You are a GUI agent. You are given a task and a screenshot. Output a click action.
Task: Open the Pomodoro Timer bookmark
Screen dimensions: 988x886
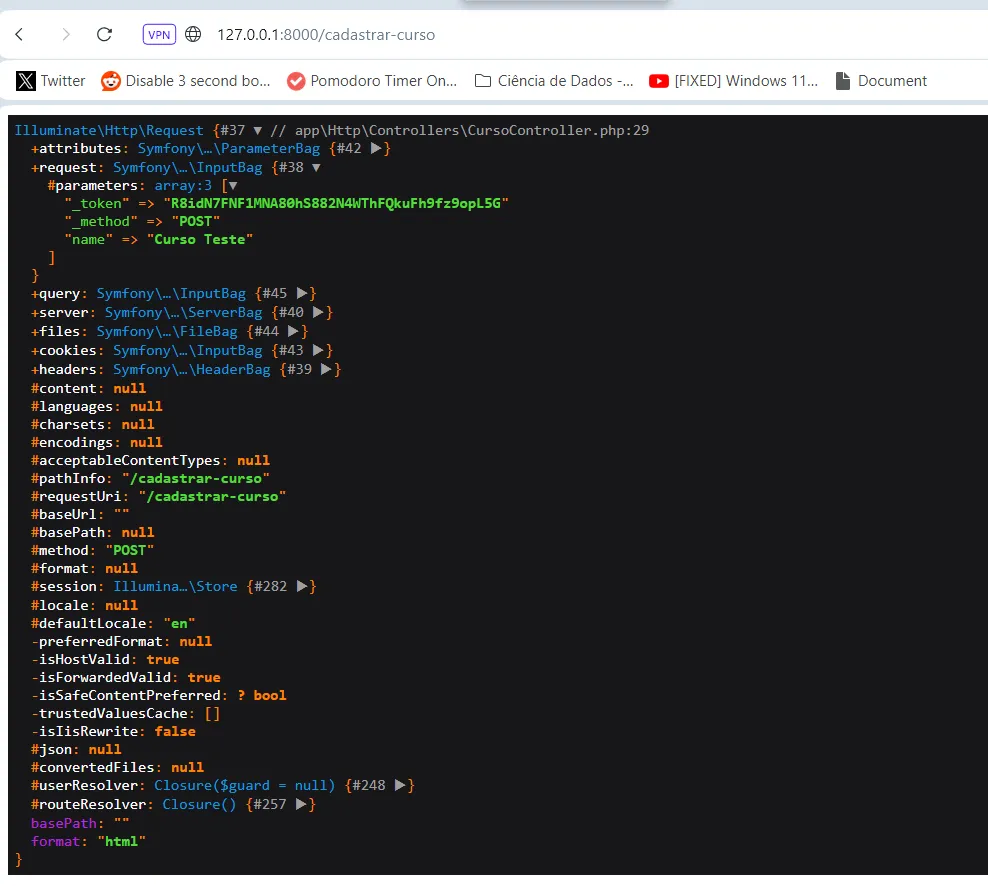coord(372,81)
